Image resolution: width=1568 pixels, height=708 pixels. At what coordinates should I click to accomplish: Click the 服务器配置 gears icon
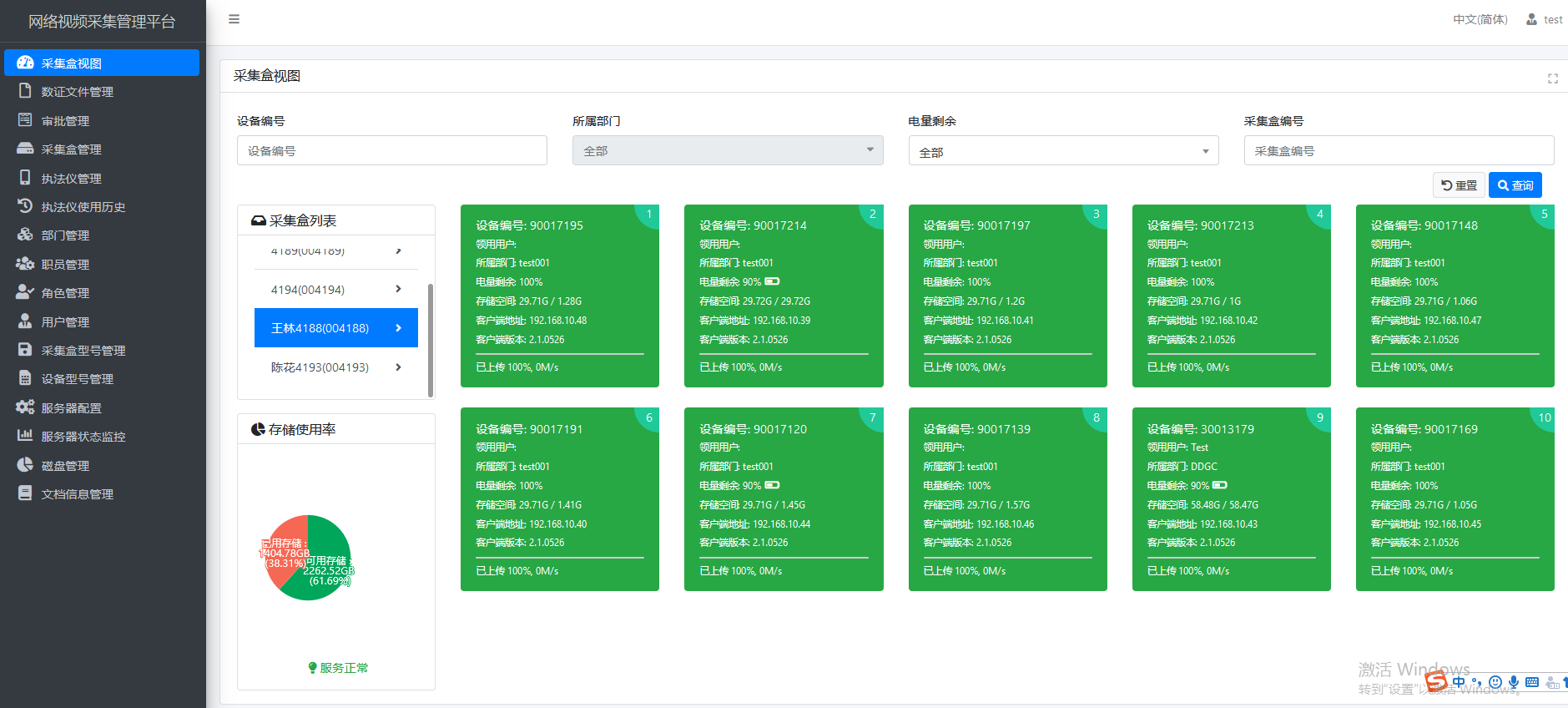pos(25,407)
